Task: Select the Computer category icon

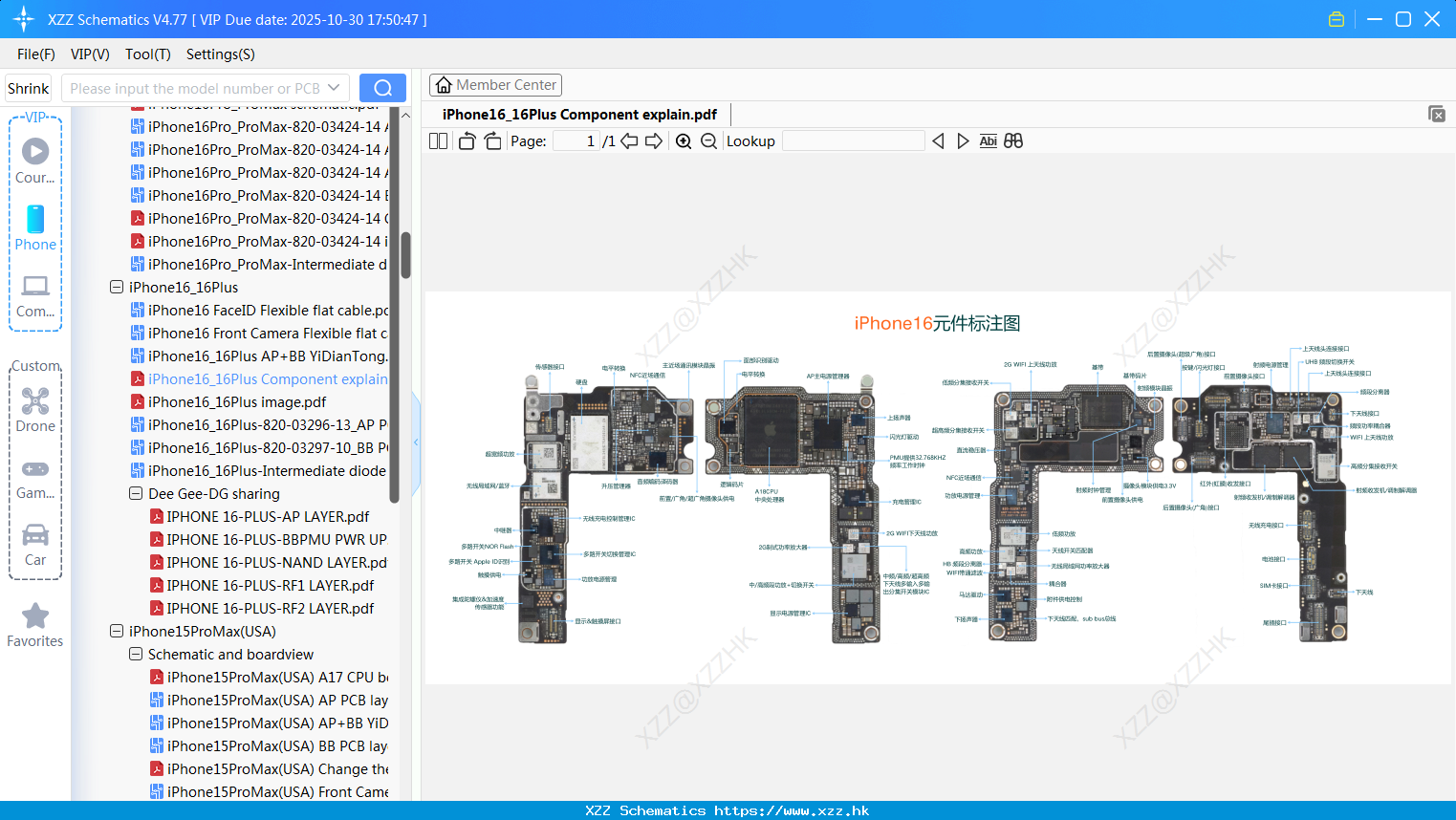Action: click(x=35, y=295)
